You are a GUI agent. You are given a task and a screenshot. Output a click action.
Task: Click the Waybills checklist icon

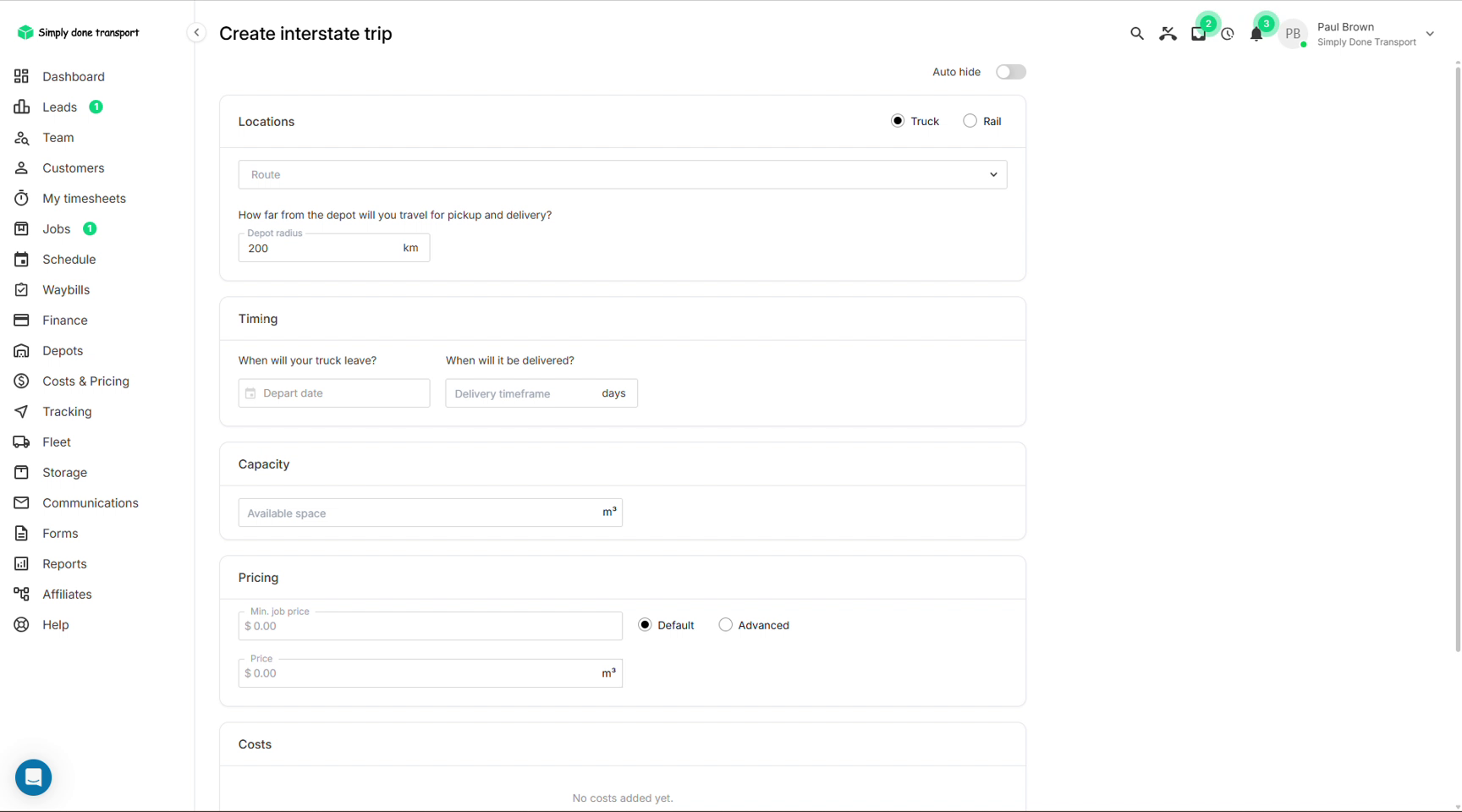[x=21, y=289]
